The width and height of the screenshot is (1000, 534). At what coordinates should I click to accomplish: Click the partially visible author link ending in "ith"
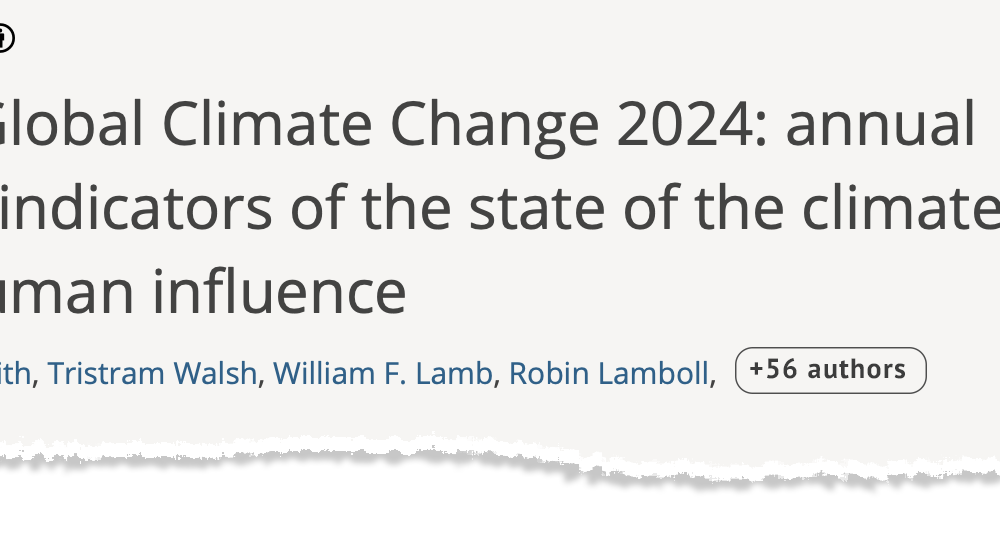click(x=15, y=373)
